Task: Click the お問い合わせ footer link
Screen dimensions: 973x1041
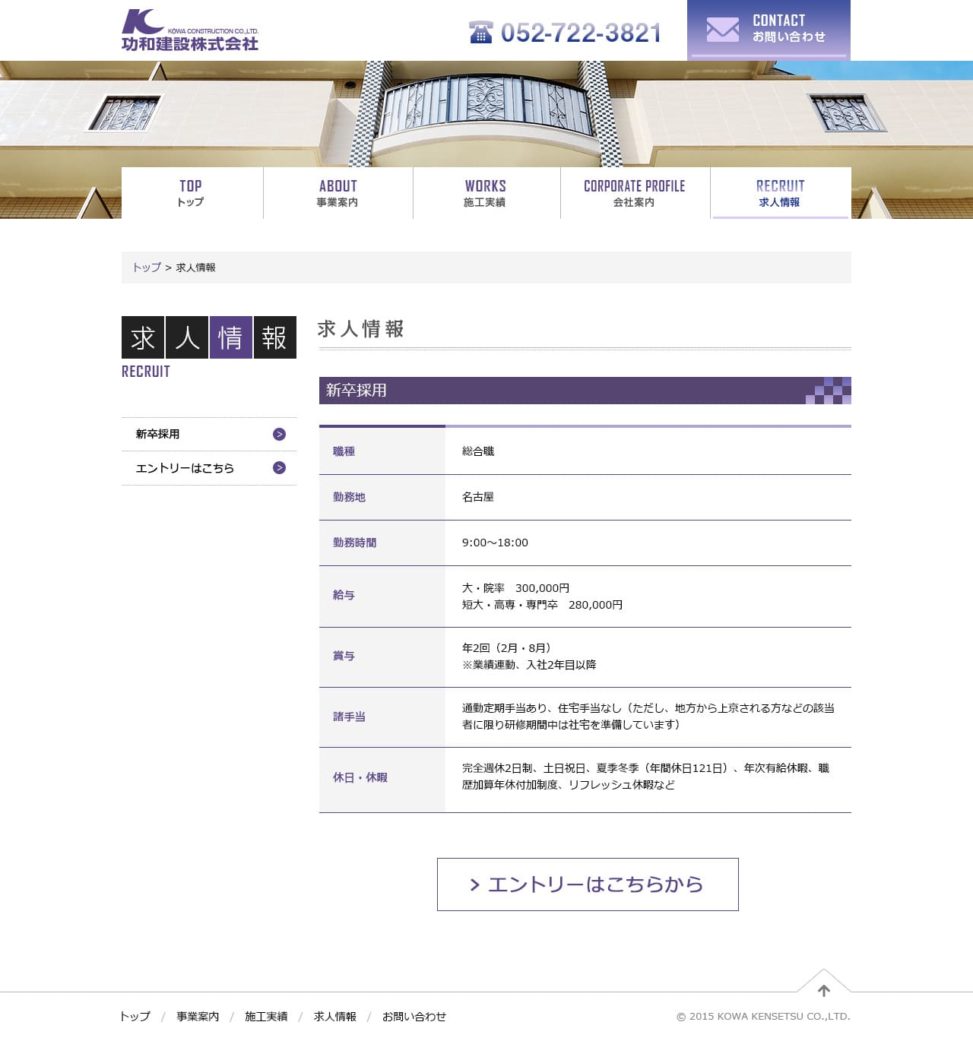Action: click(414, 1017)
